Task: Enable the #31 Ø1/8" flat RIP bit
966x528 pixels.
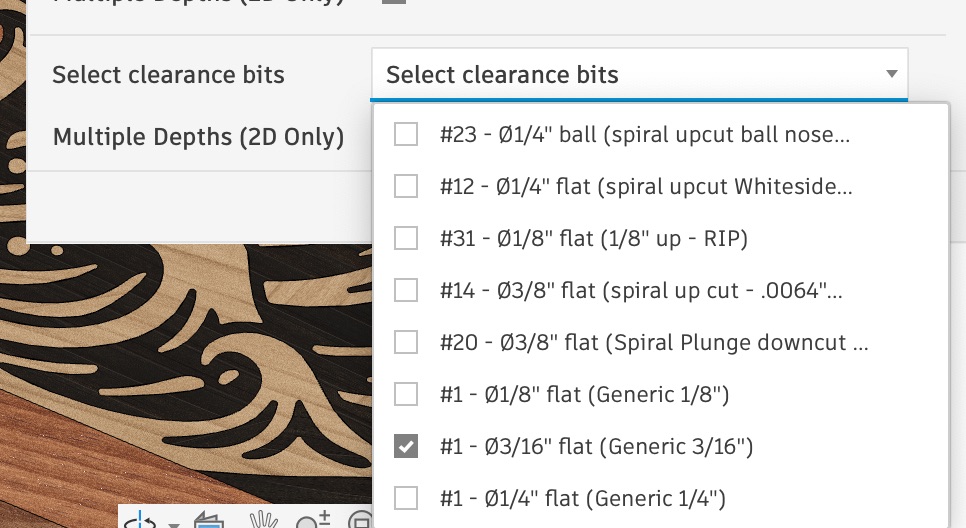Action: pos(406,238)
